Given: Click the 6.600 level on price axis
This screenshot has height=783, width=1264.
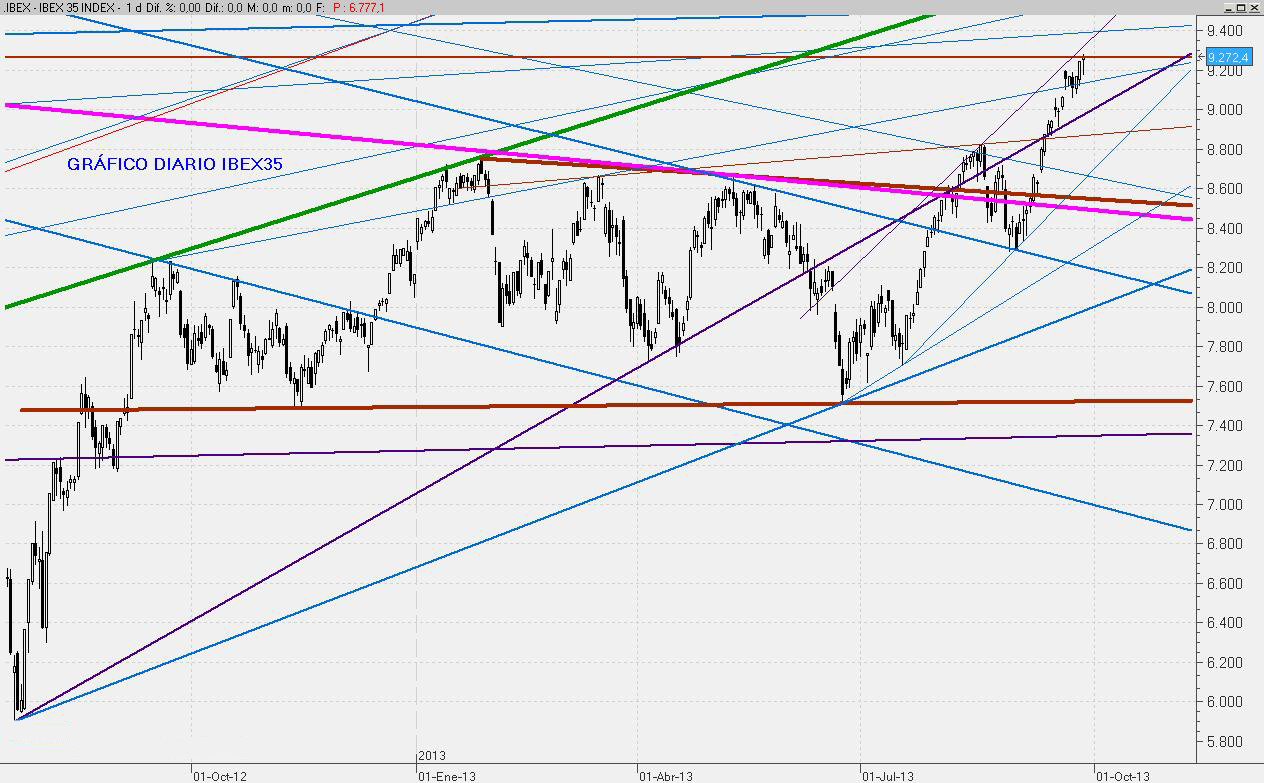Looking at the screenshot, I should point(1224,584).
